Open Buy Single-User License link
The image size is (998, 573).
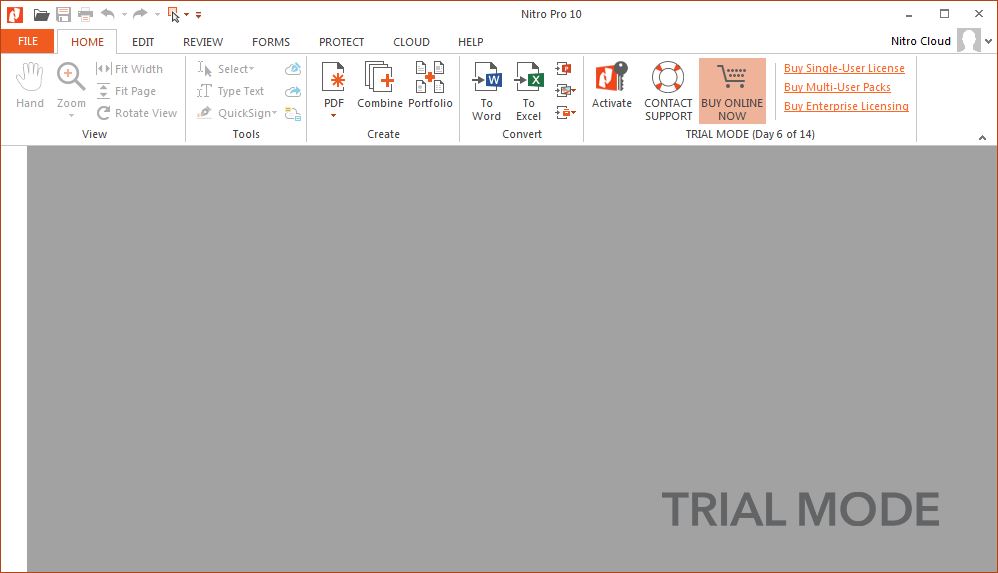844,68
